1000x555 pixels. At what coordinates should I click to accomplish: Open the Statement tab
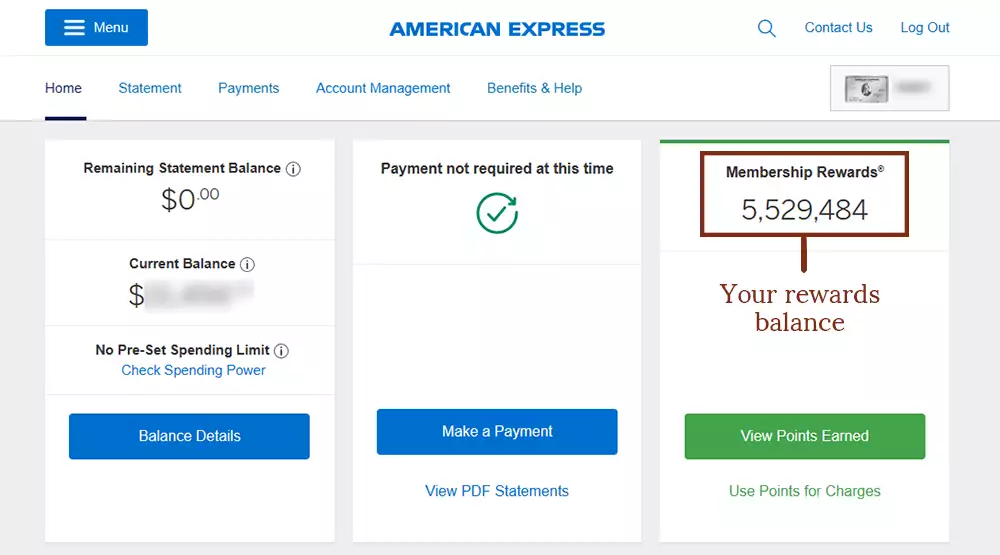150,88
